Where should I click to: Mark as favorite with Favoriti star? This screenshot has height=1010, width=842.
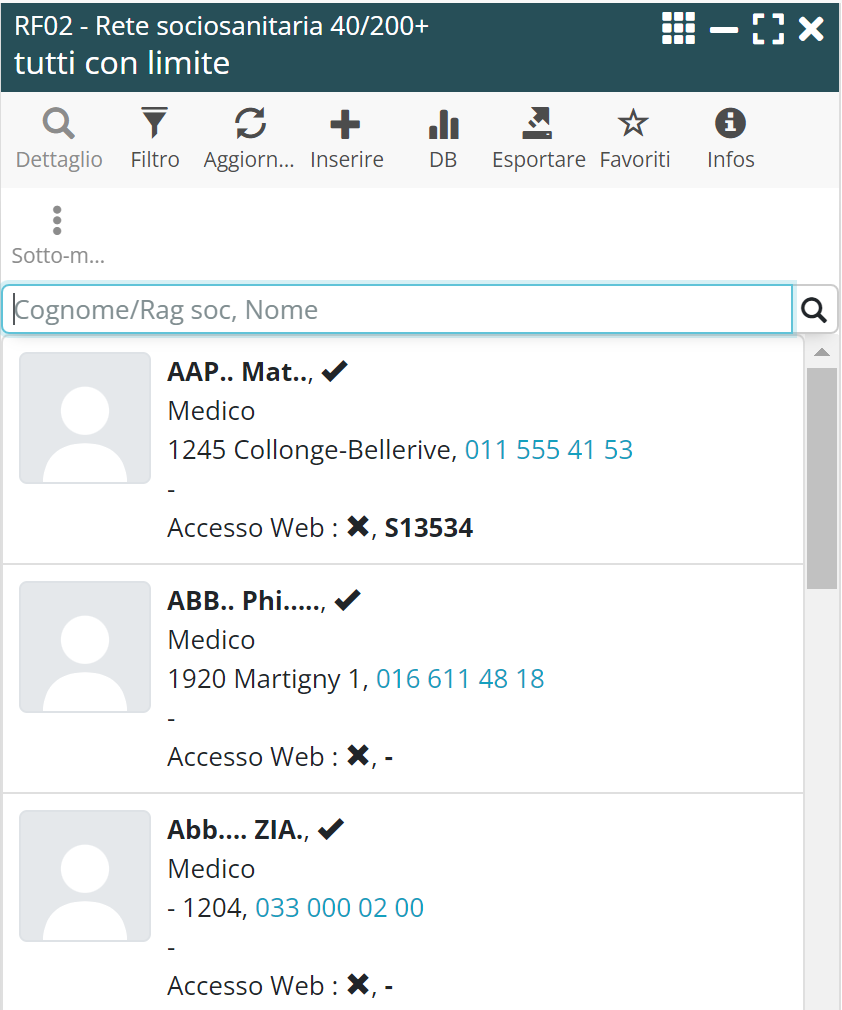[x=634, y=139]
